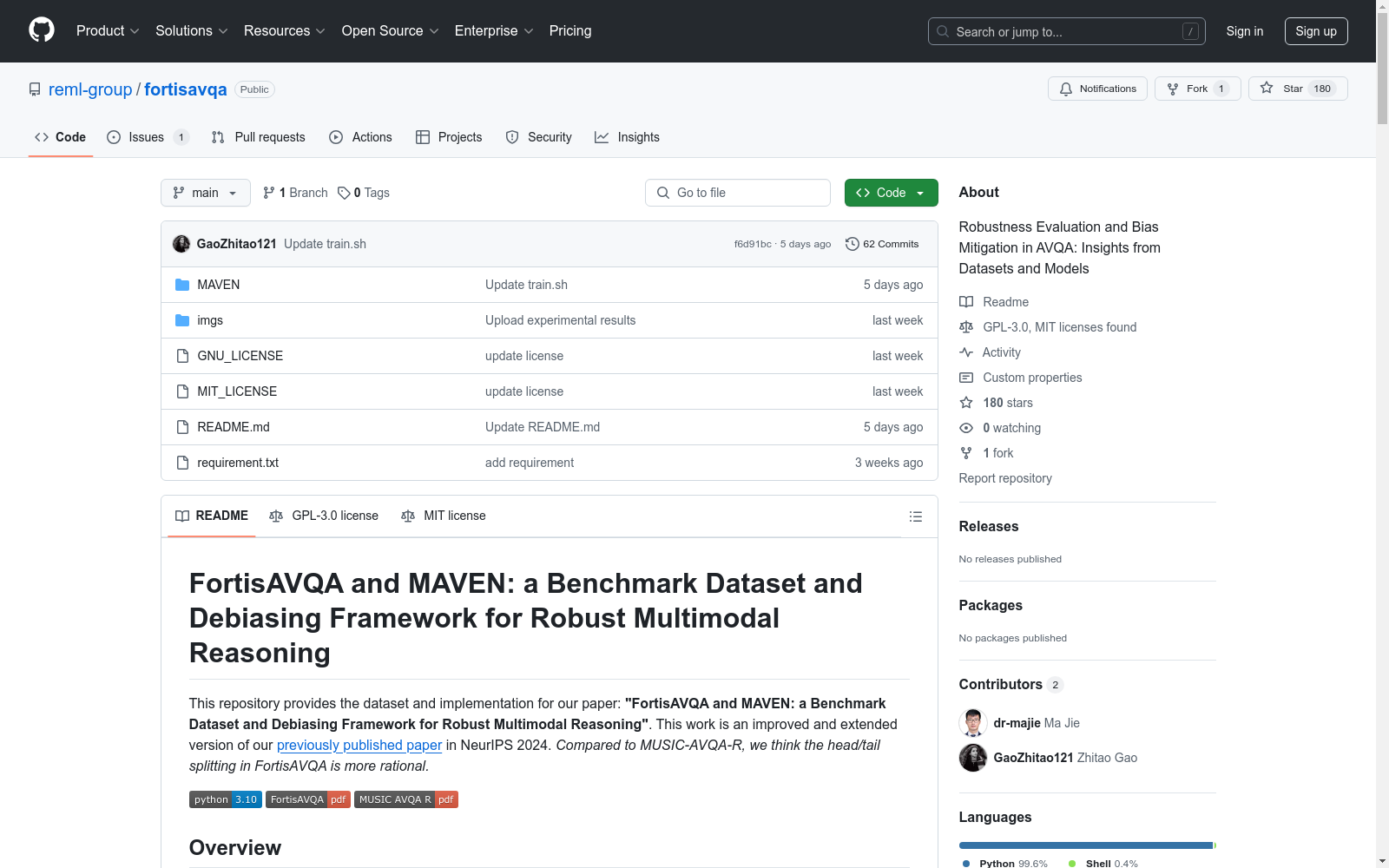The width and height of the screenshot is (1389, 868).
Task: Switch to the Pull requests tab
Action: [259, 137]
